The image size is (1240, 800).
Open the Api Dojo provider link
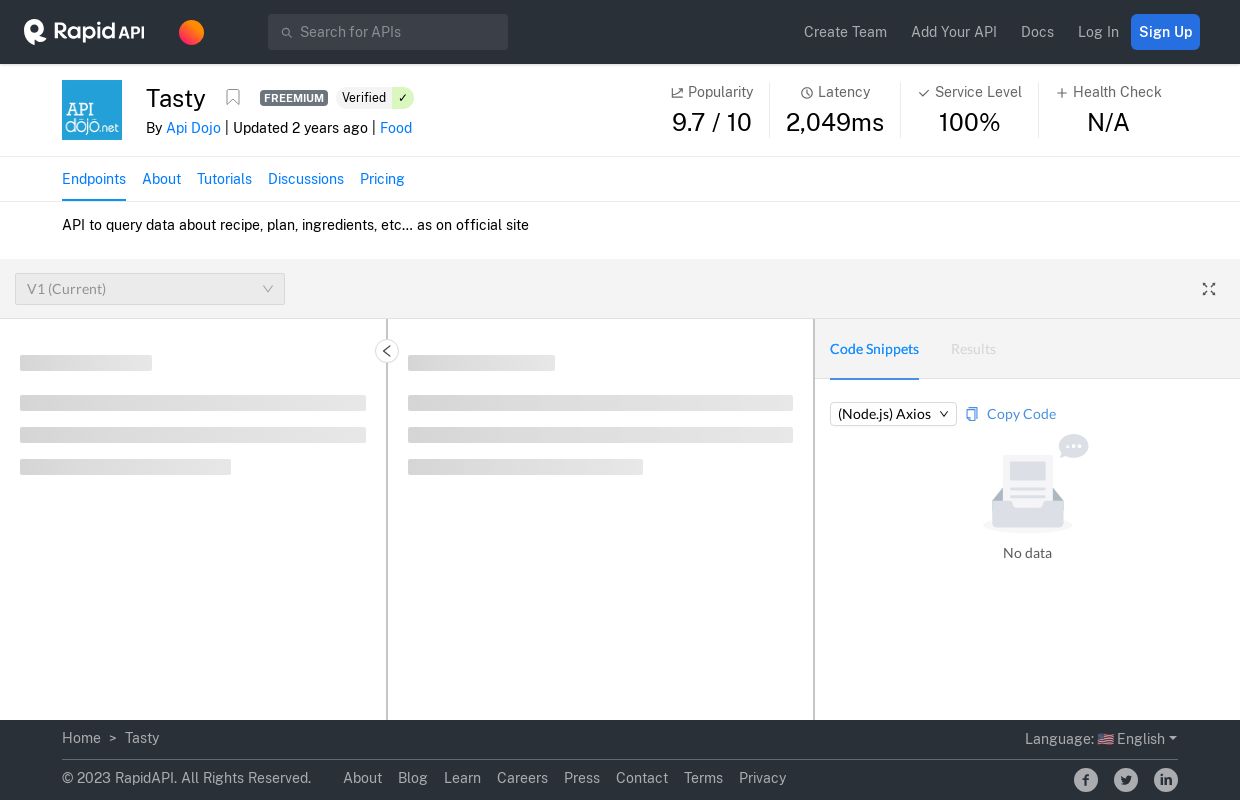pos(193,128)
